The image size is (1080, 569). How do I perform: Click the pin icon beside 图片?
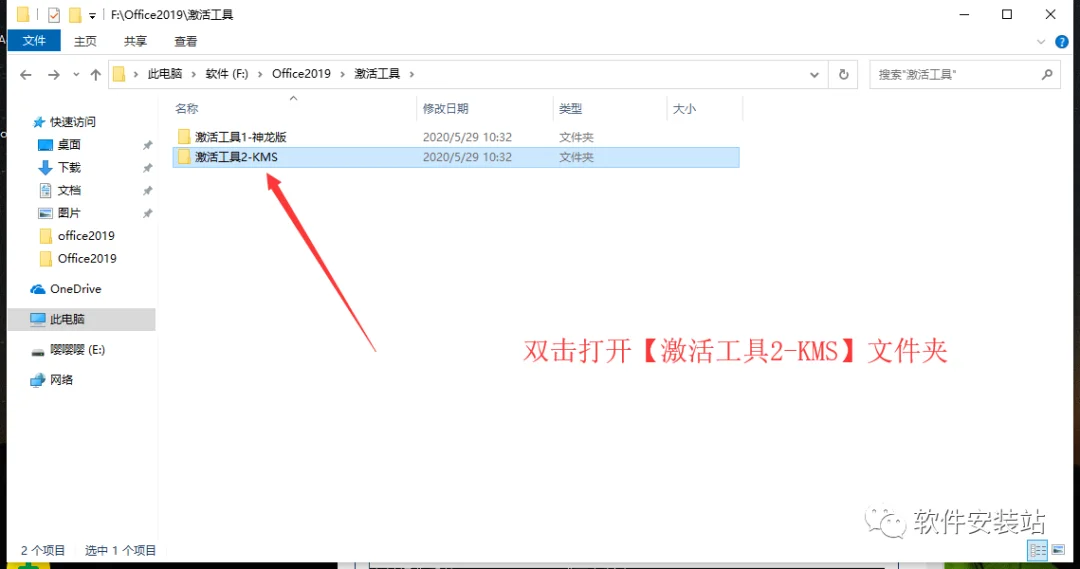coord(147,214)
